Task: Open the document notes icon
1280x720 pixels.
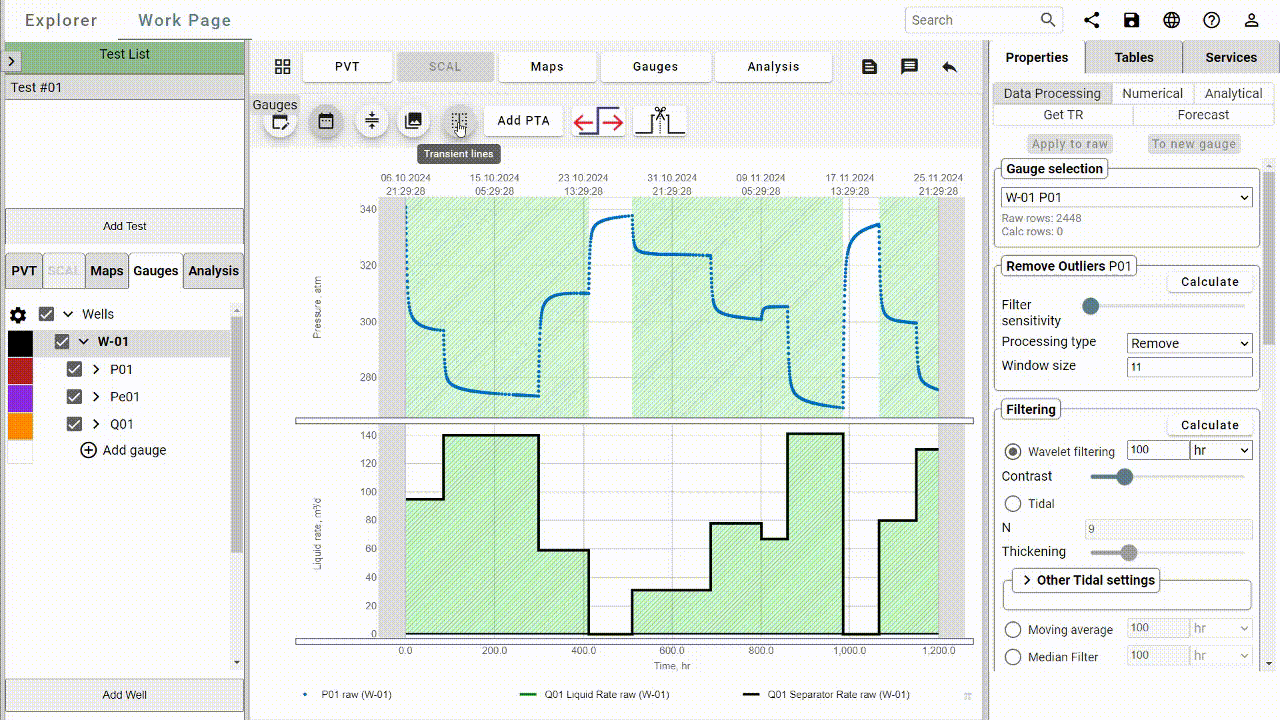Action: click(x=869, y=67)
